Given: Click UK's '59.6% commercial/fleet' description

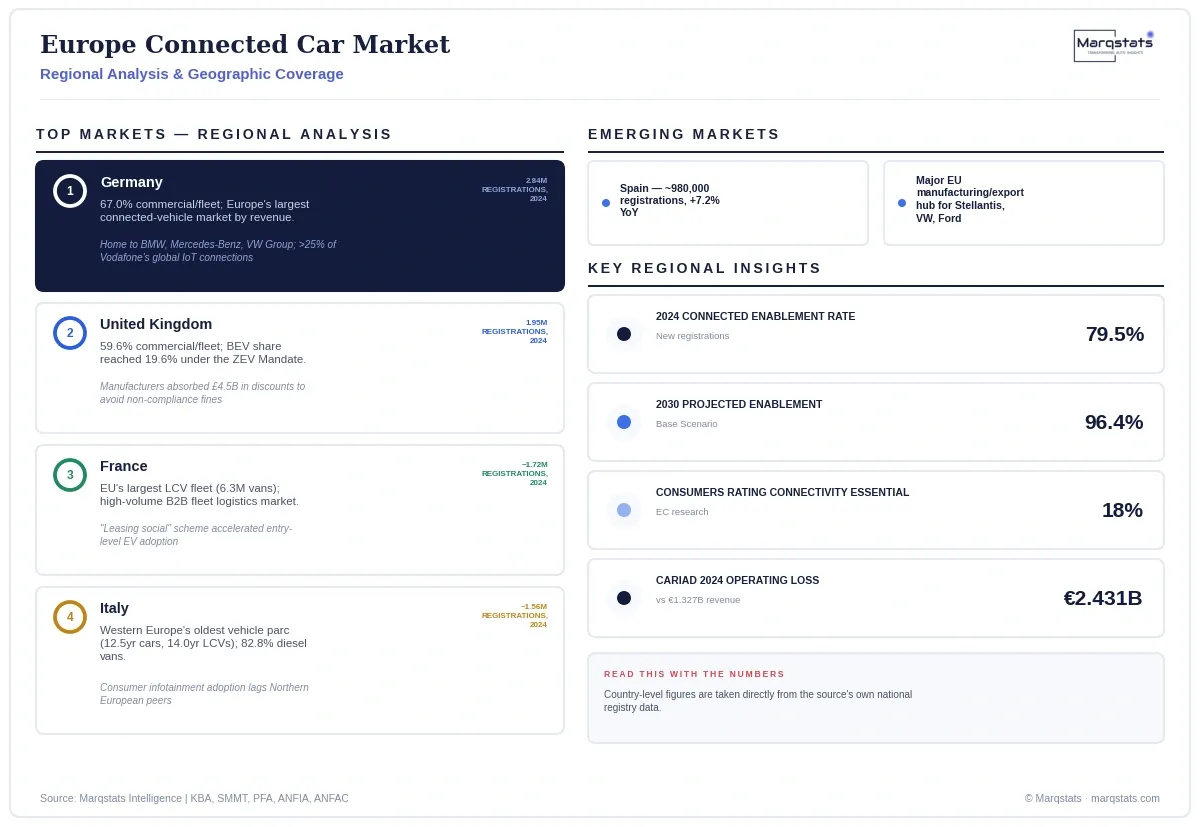Looking at the screenshot, I should [x=203, y=353].
